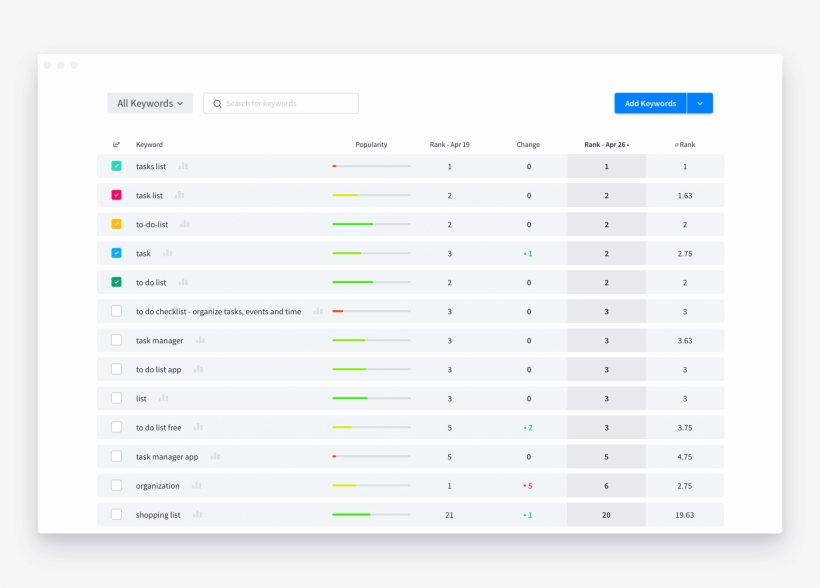Click the bar chart icon beside 'tasks list'
This screenshot has height=588, width=820.
click(183, 166)
